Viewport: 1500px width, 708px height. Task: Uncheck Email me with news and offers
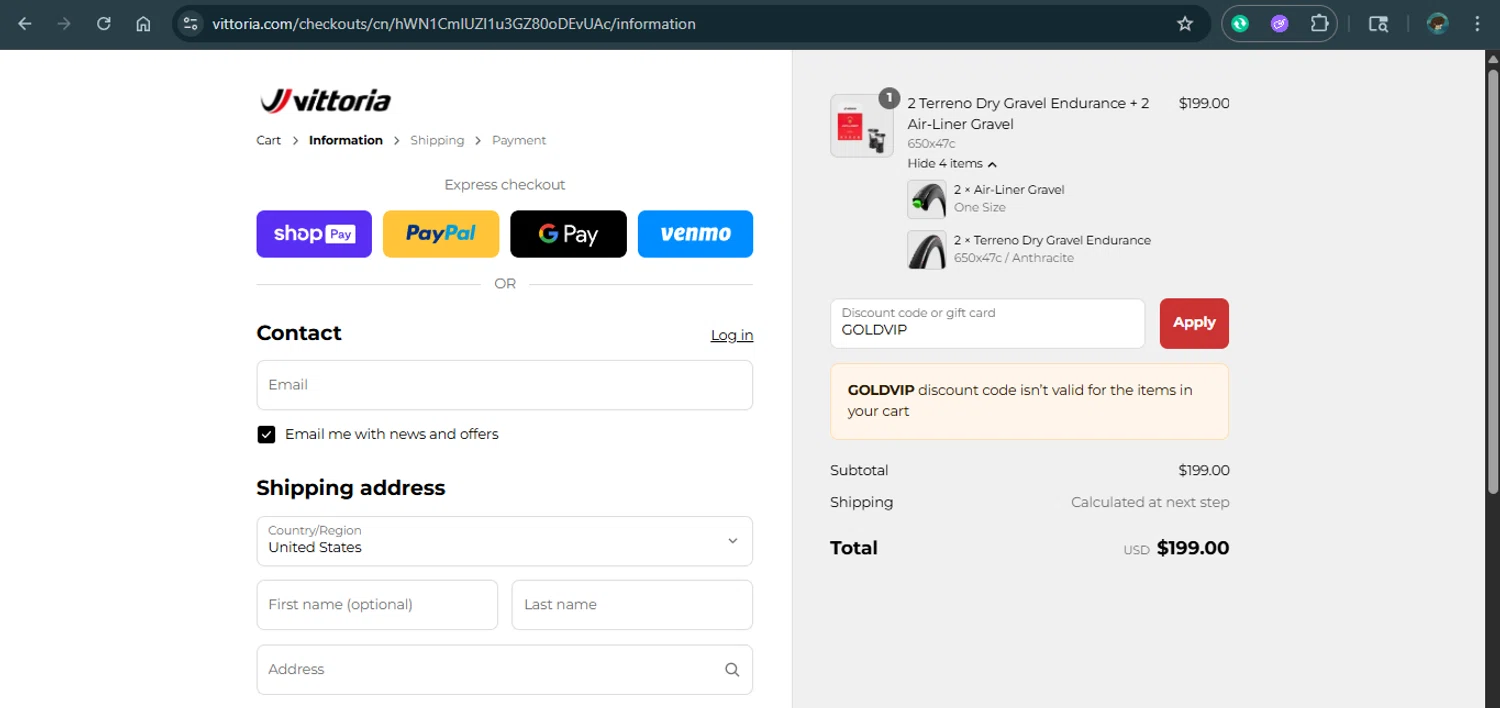pos(266,434)
